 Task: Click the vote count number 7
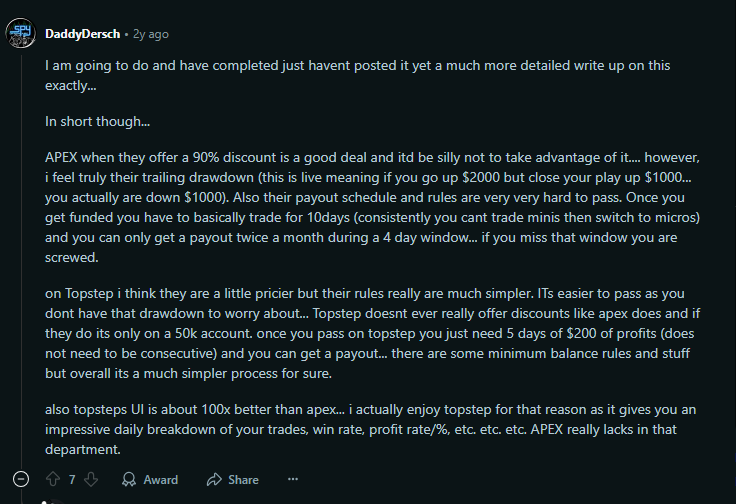point(72,480)
